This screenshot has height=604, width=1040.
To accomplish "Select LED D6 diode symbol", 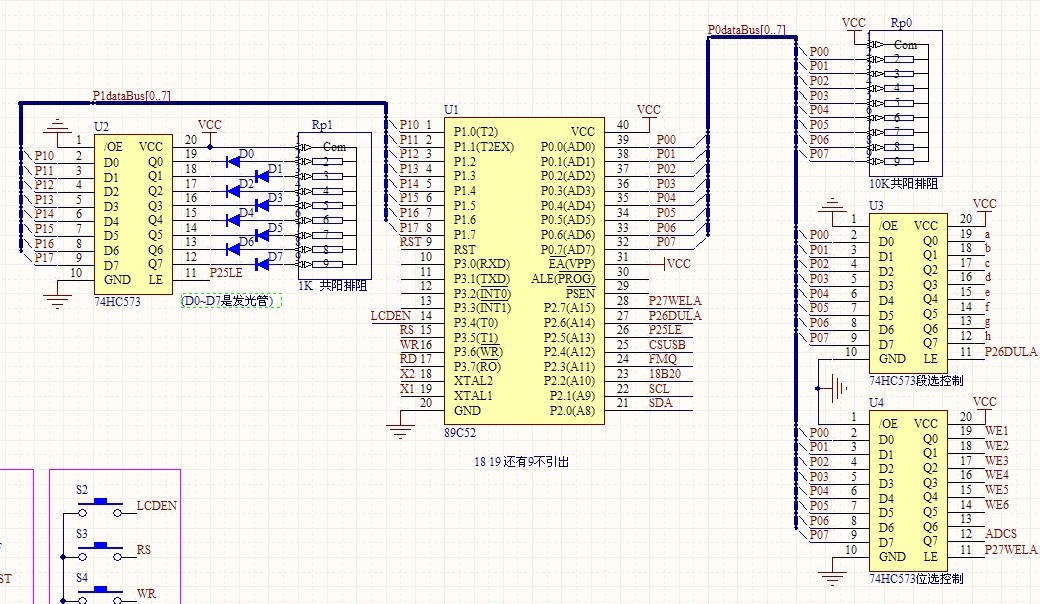I will 233,249.
